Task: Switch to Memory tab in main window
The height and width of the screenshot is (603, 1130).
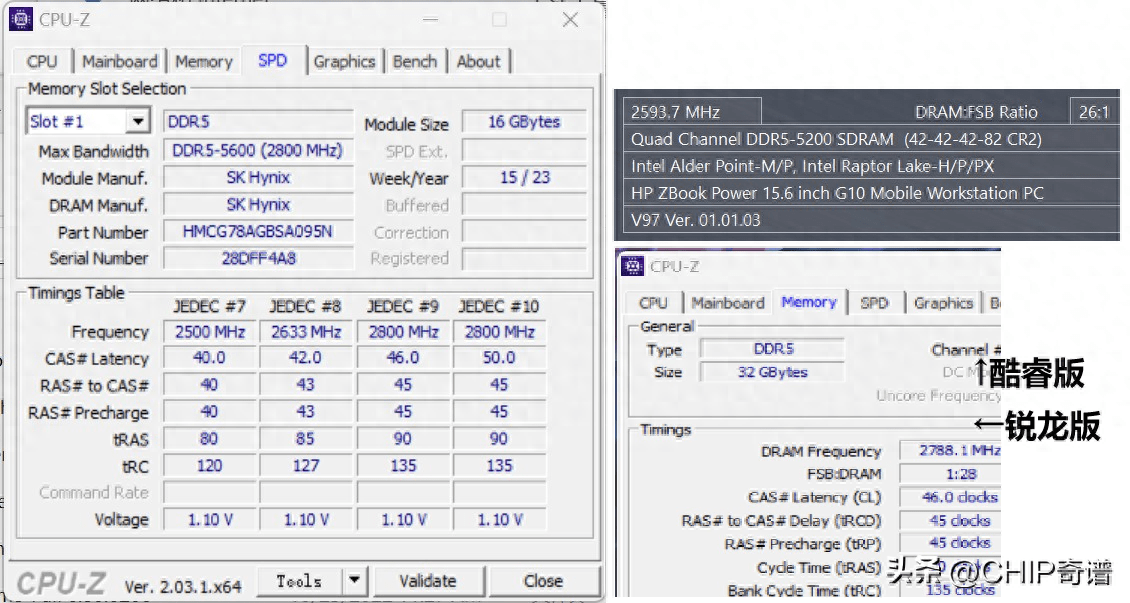Action: (204, 62)
